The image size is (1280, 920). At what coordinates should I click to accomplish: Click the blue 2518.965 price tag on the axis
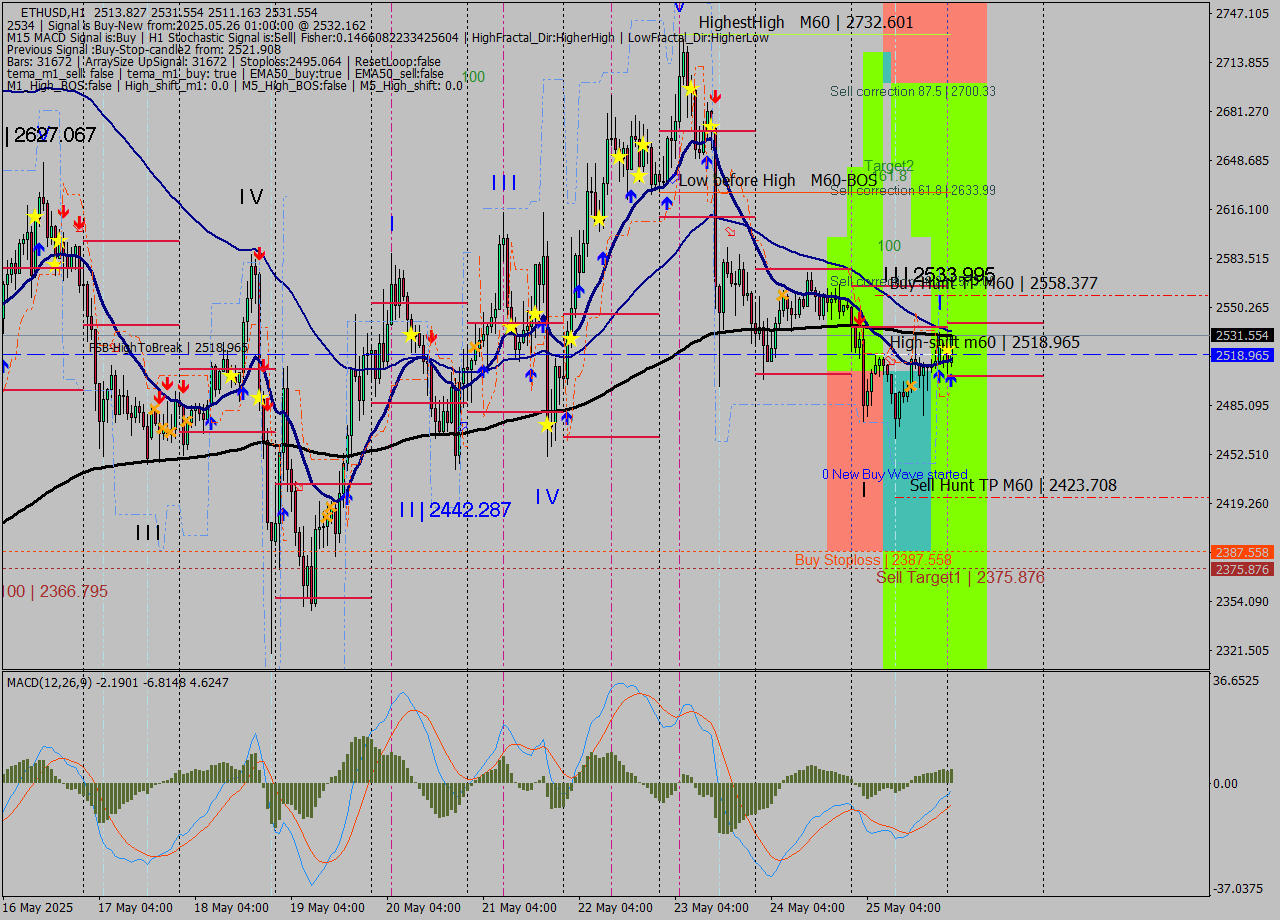coord(1241,355)
